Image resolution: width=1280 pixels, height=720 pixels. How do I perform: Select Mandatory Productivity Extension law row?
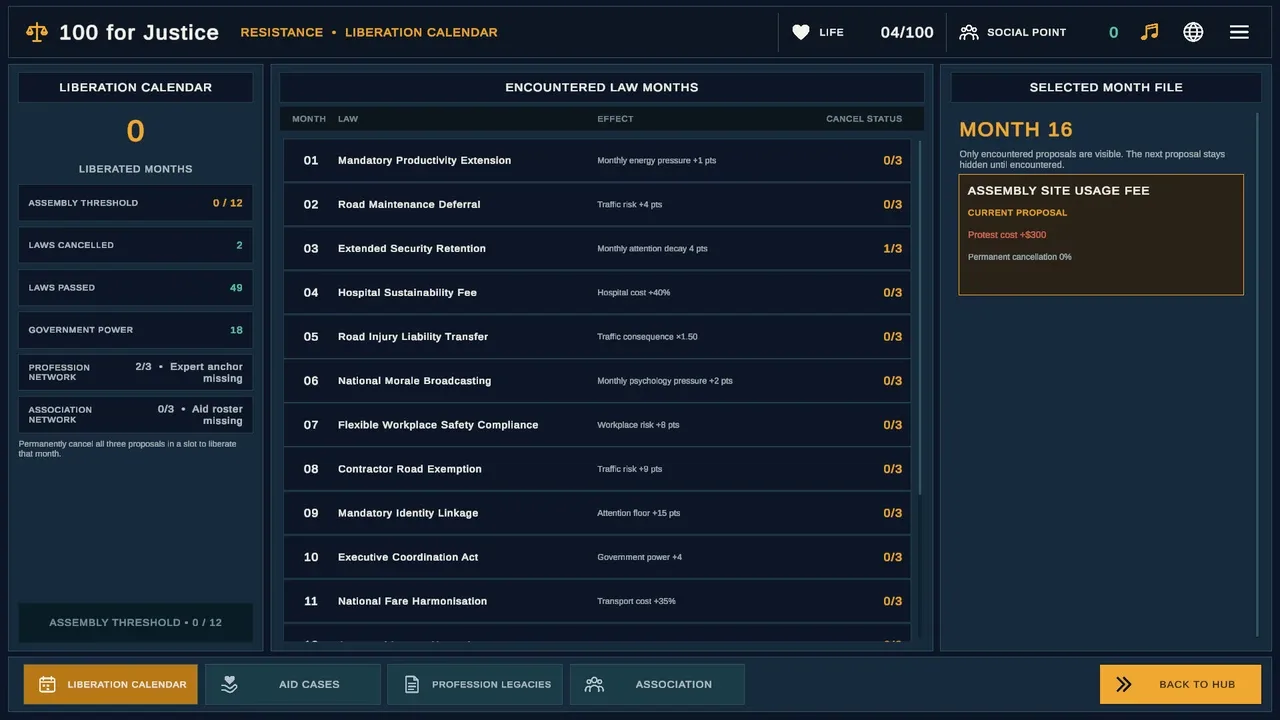[597, 160]
